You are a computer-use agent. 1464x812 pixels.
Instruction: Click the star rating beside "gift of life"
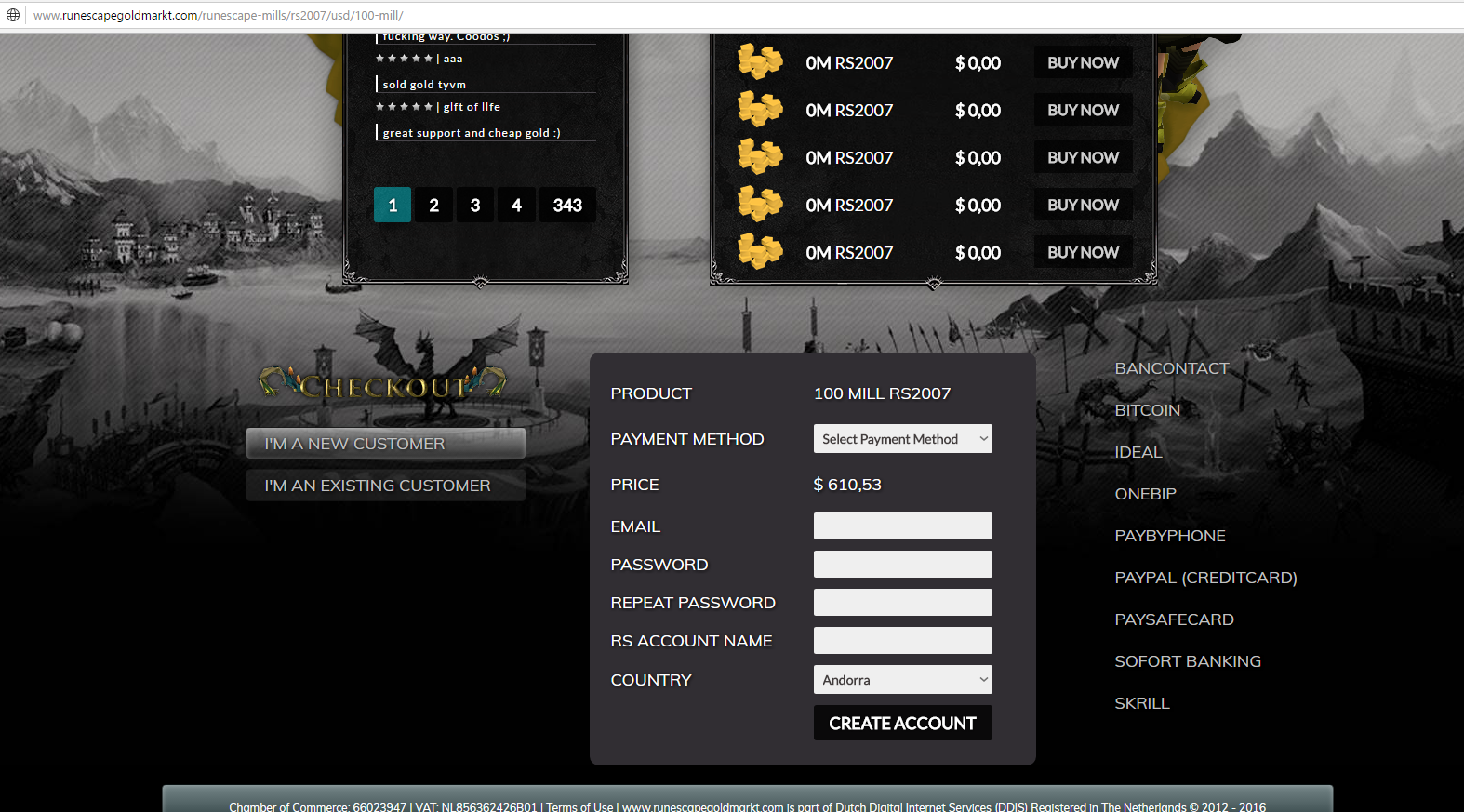click(x=404, y=107)
